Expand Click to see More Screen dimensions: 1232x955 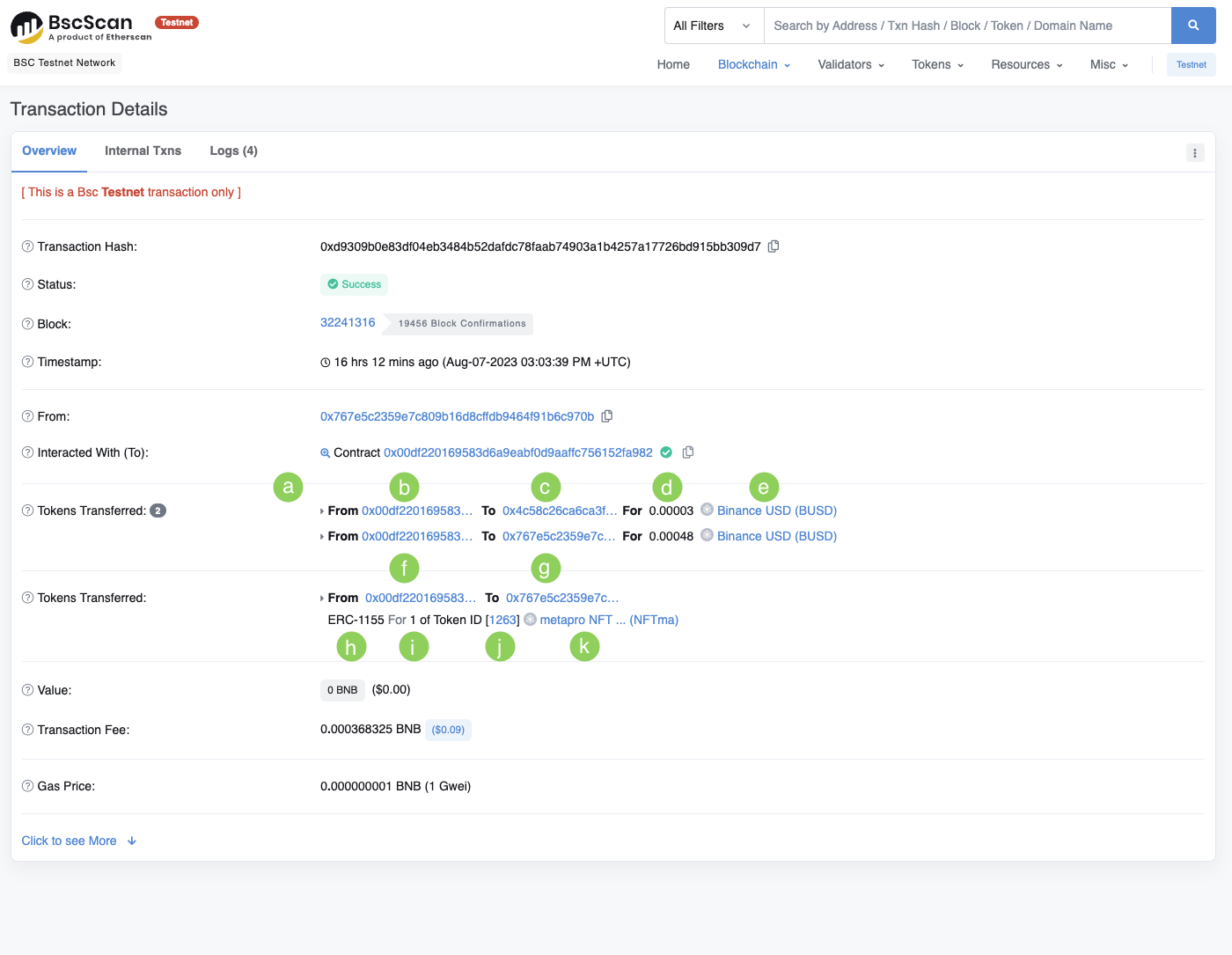click(x=79, y=841)
